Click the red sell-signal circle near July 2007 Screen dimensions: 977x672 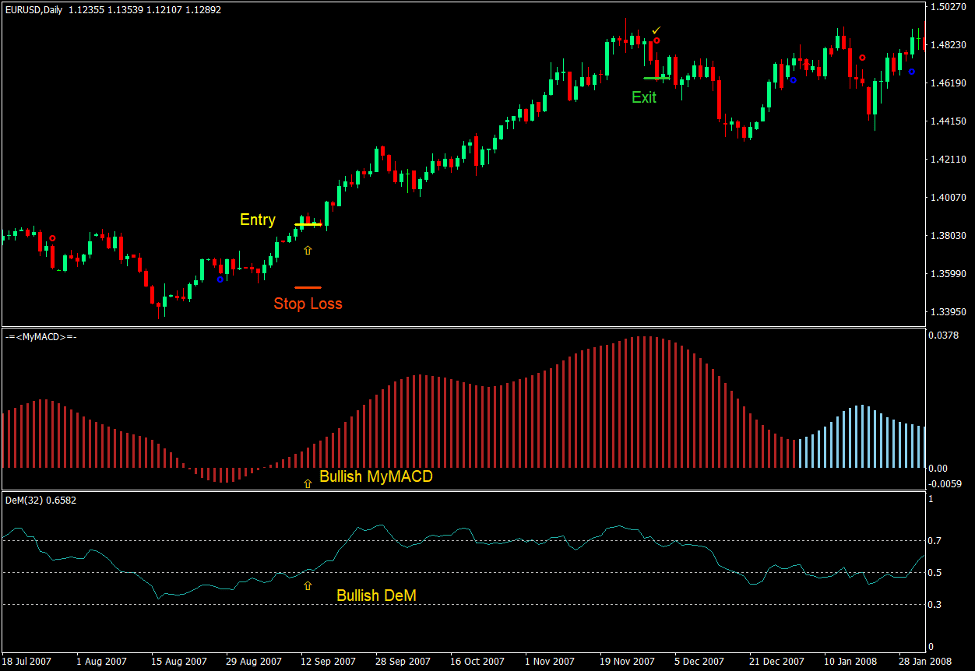pyautogui.click(x=52, y=236)
